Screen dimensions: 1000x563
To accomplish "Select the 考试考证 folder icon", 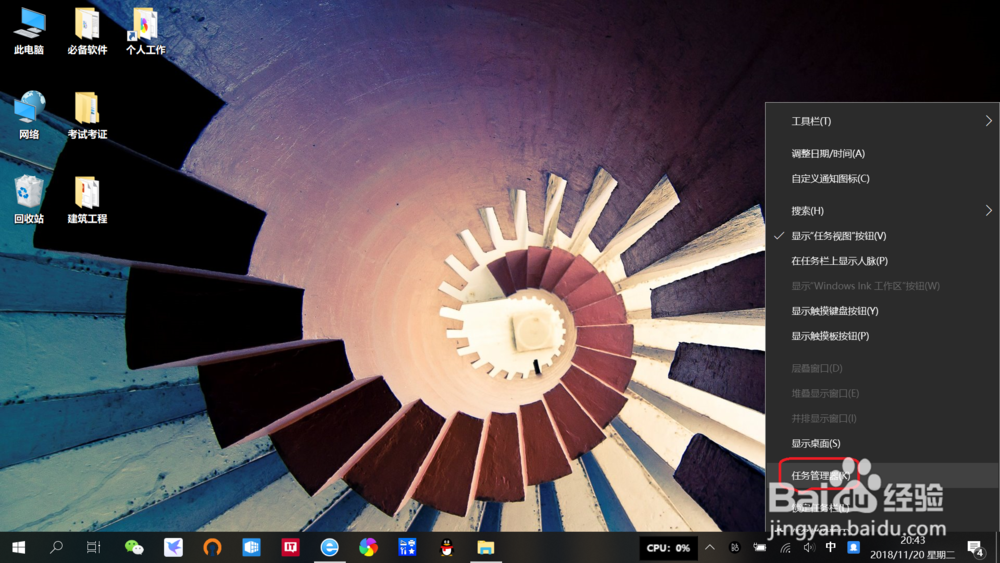I will coord(87,115).
